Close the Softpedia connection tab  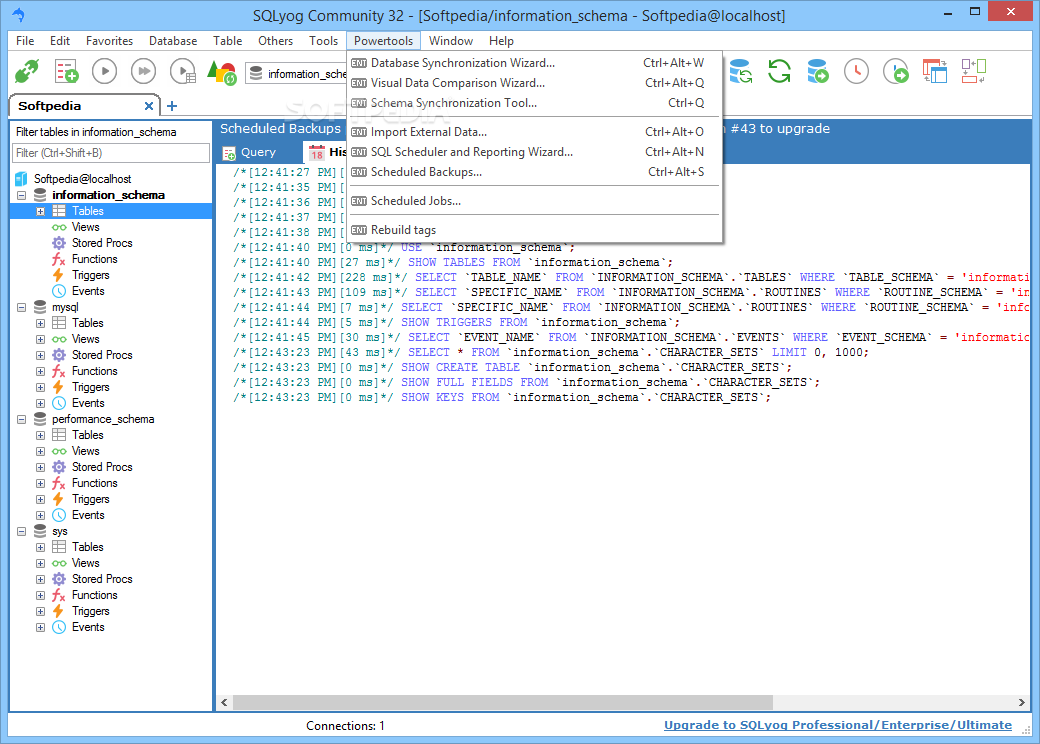pyautogui.click(x=149, y=106)
